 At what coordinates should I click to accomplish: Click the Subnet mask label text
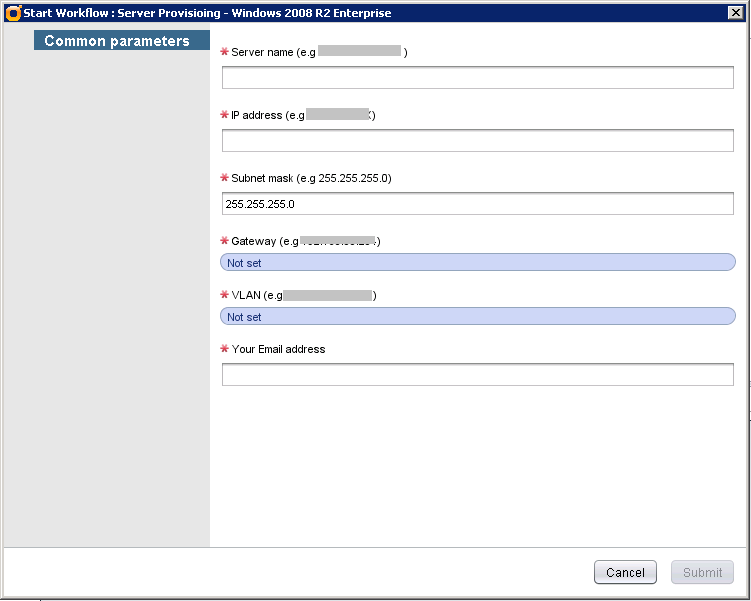[x=311, y=178]
